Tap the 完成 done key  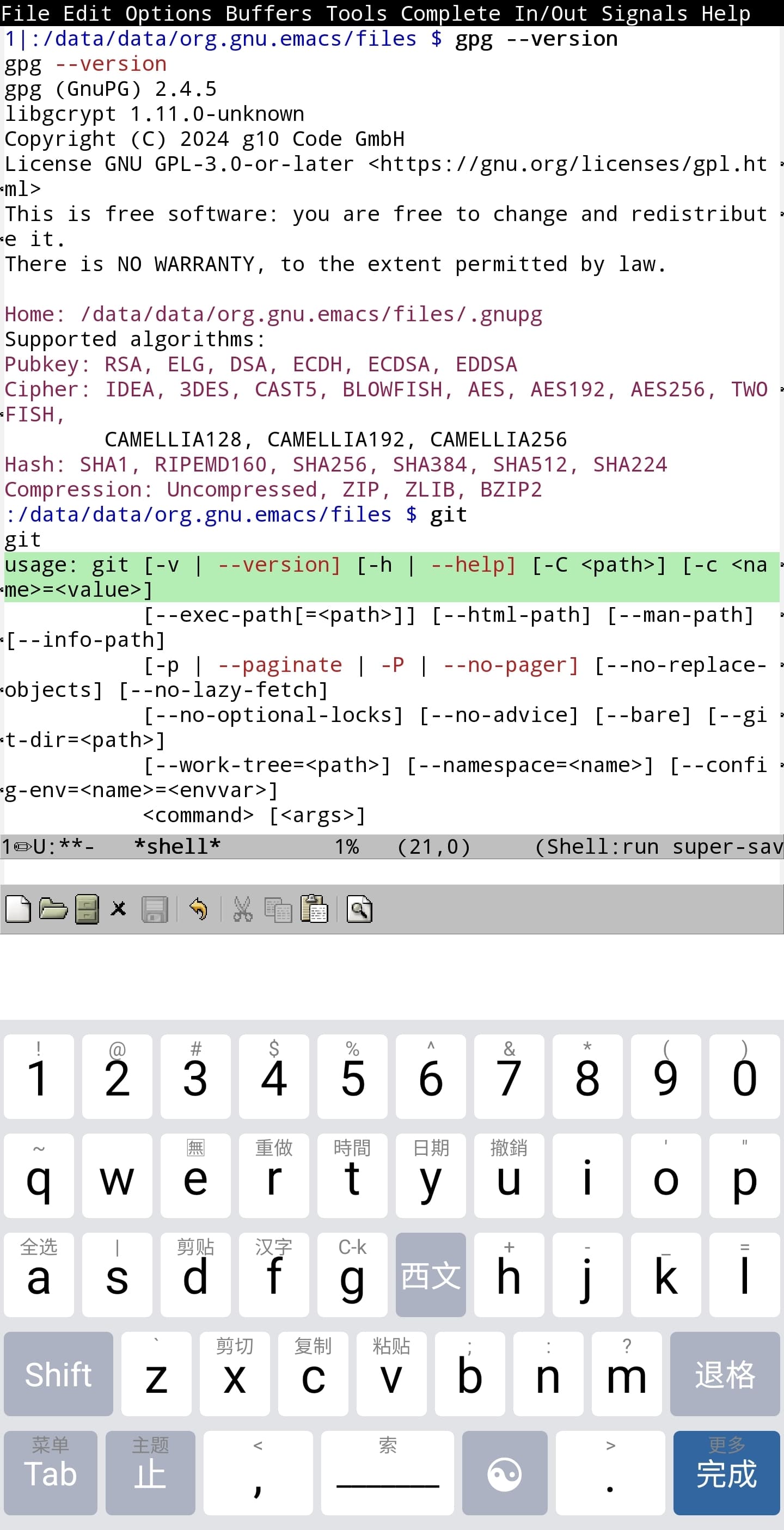click(726, 1473)
